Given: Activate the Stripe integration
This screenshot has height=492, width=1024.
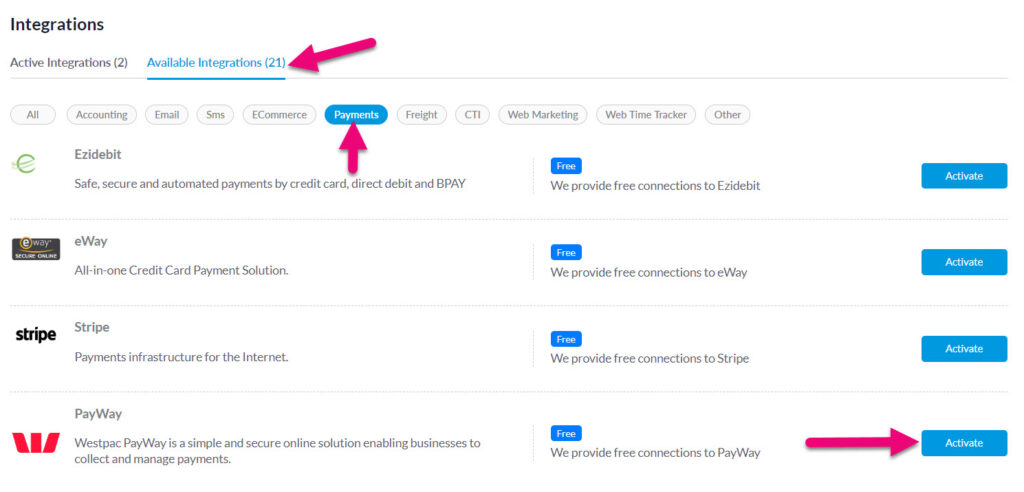Looking at the screenshot, I should [964, 348].
